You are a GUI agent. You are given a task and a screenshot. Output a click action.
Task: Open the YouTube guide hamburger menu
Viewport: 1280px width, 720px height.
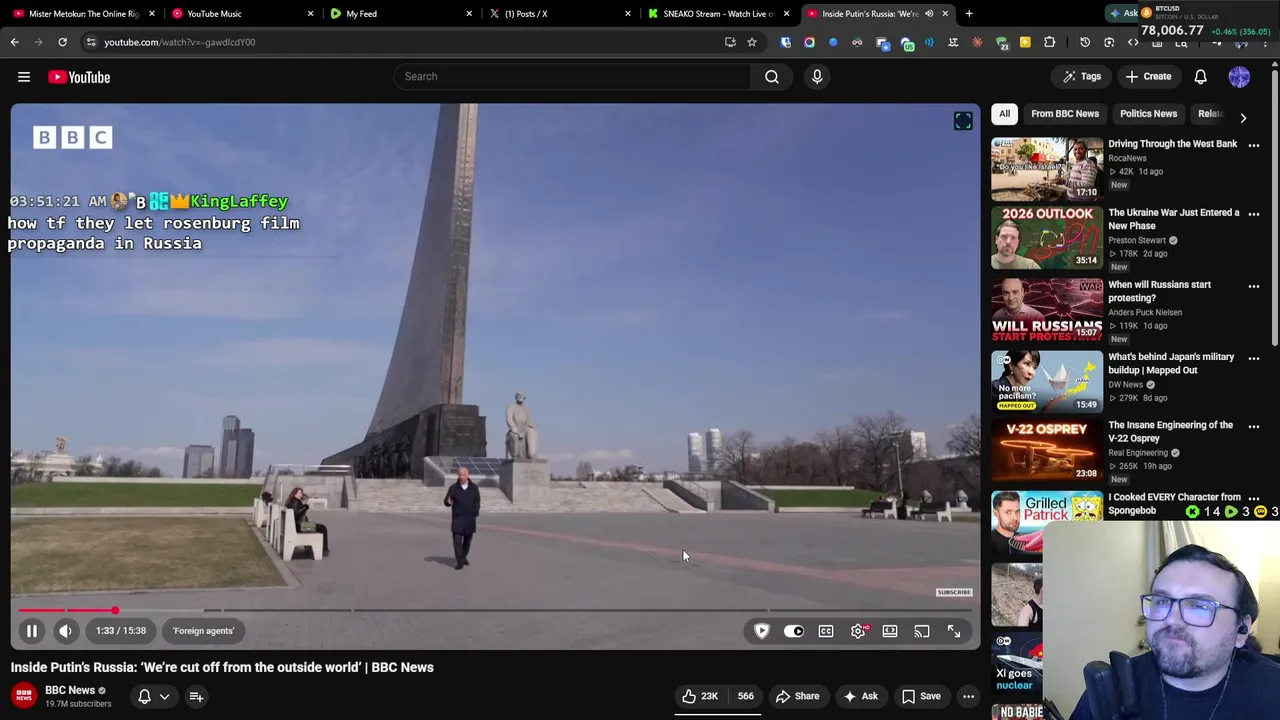pyautogui.click(x=24, y=77)
